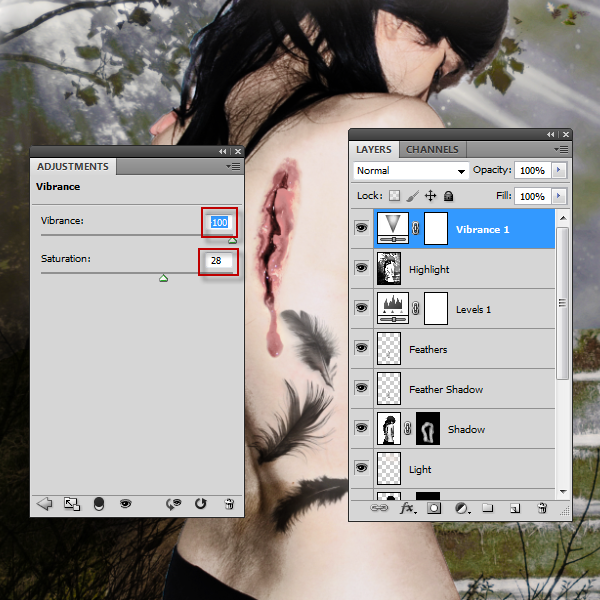Screen dimensions: 600x600
Task: Close the Layers panel
Action: pos(566,134)
